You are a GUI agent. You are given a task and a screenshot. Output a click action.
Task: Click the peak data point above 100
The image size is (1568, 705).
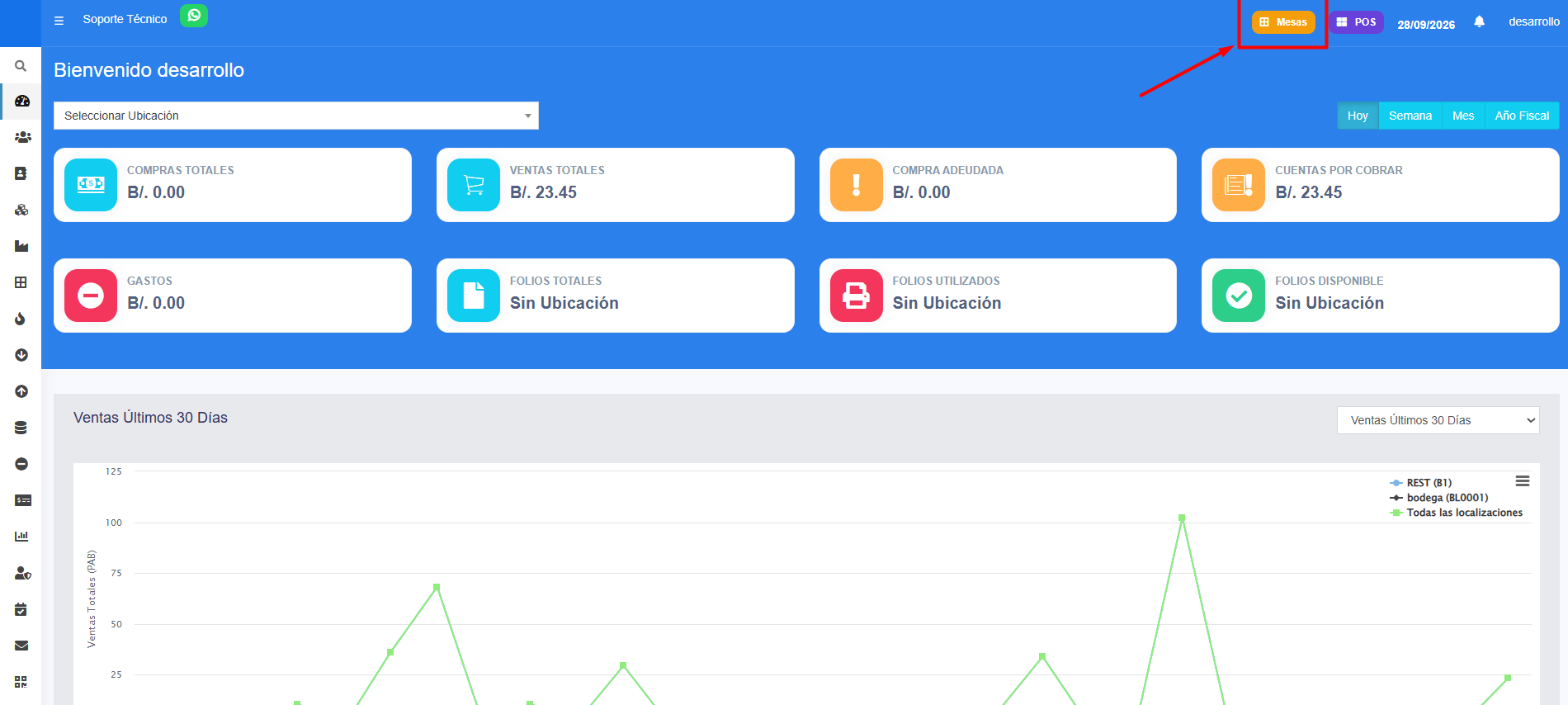tap(1182, 518)
